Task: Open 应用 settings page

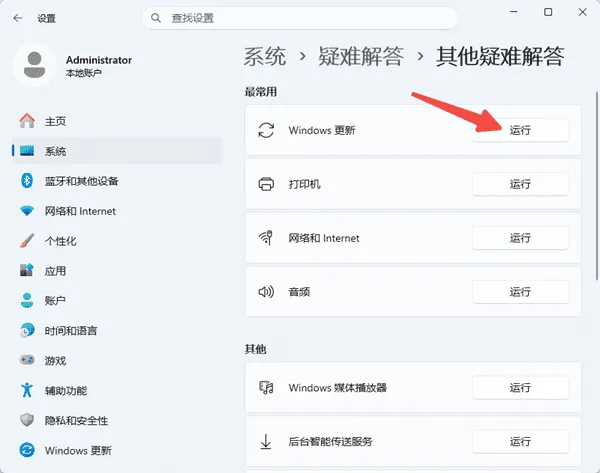Action: 117,271
